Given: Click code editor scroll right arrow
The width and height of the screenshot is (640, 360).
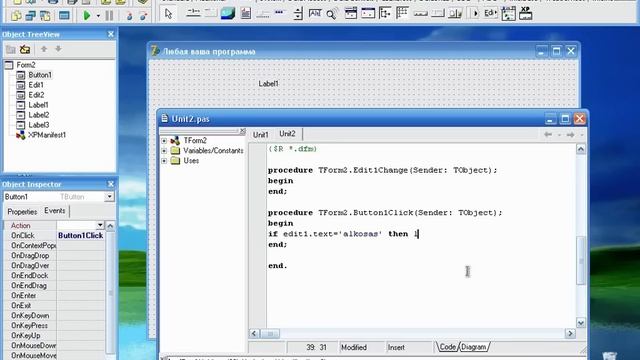Looking at the screenshot, I should [570, 334].
